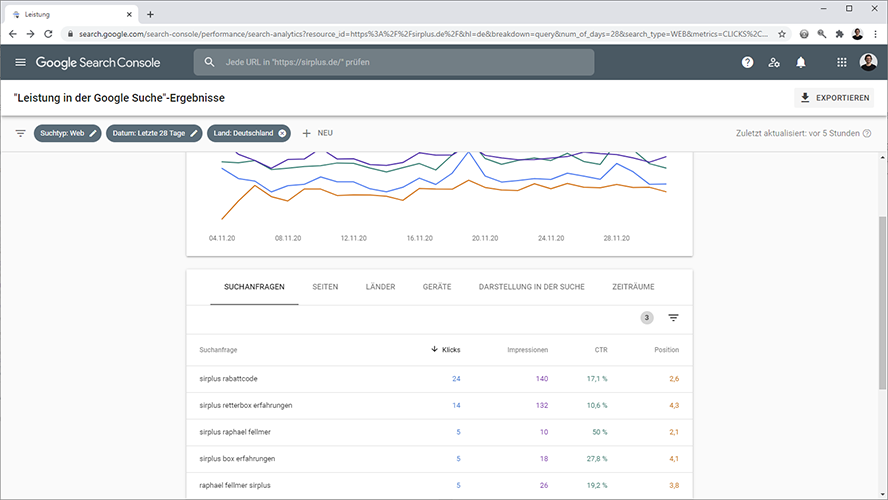Image resolution: width=888 pixels, height=500 pixels.
Task: Switch to the SEITEN tab
Action: [x=325, y=287]
